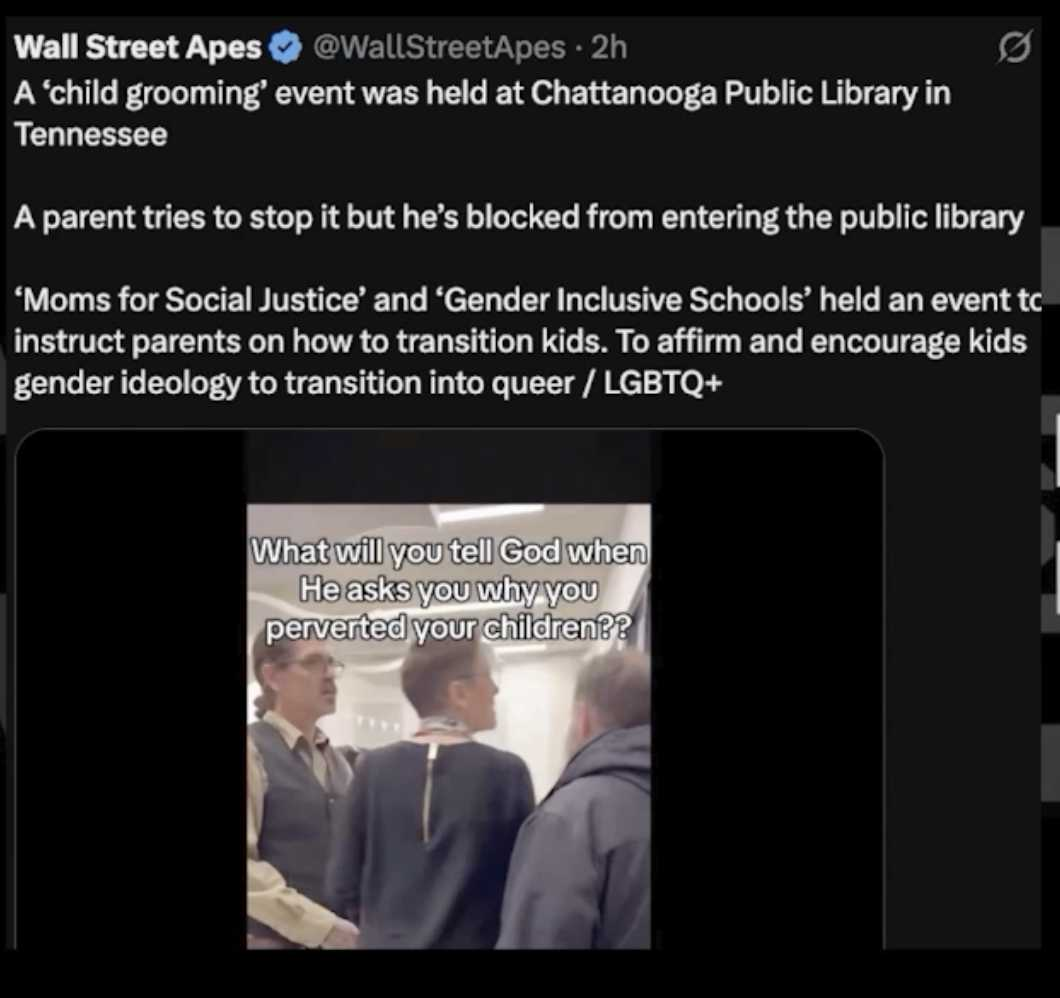The width and height of the screenshot is (1060, 998).
Task: Click the 'A parent tries to stop it' line
Action: tap(519, 218)
